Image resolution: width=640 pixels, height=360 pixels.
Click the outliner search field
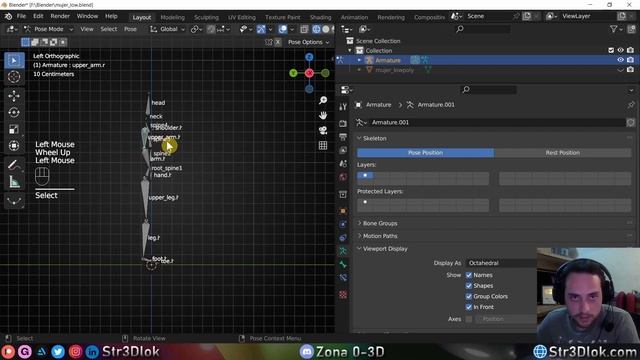tap(483, 29)
